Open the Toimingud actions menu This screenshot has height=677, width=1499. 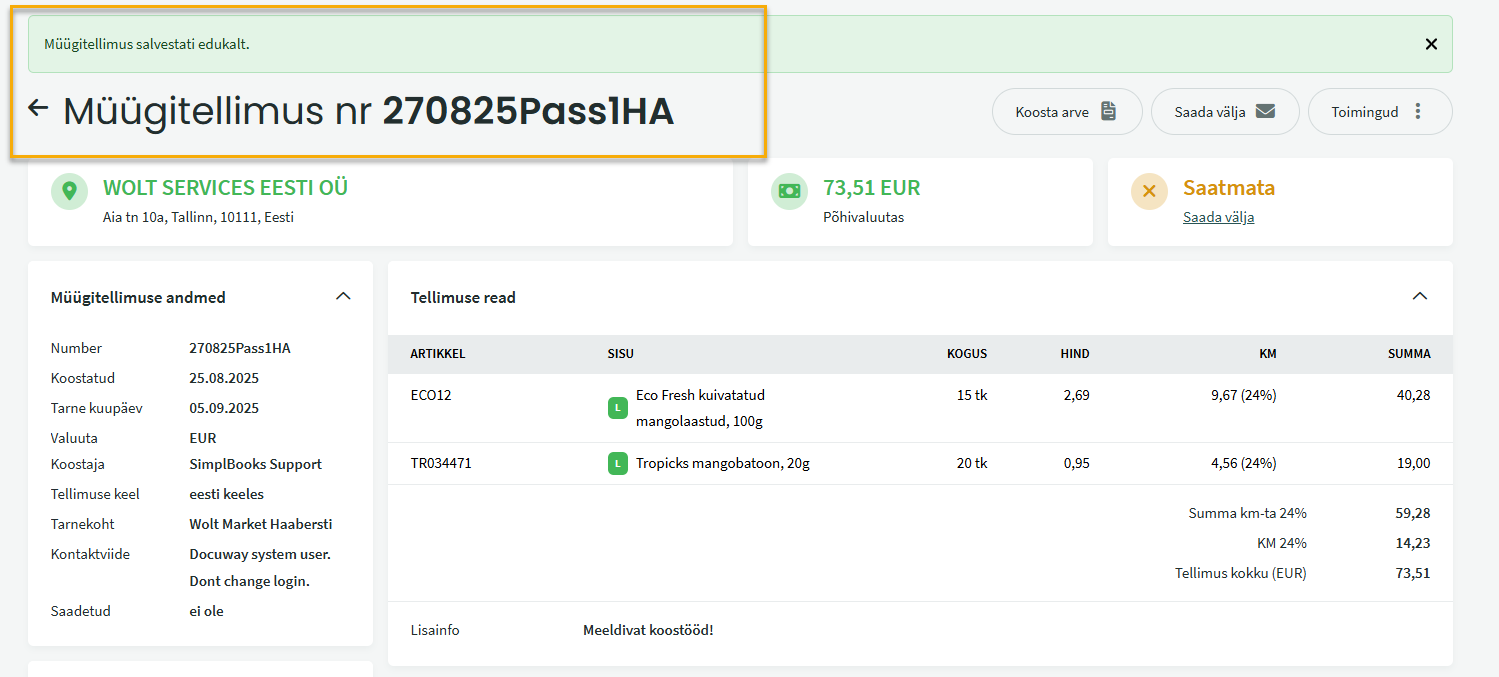coord(1379,112)
